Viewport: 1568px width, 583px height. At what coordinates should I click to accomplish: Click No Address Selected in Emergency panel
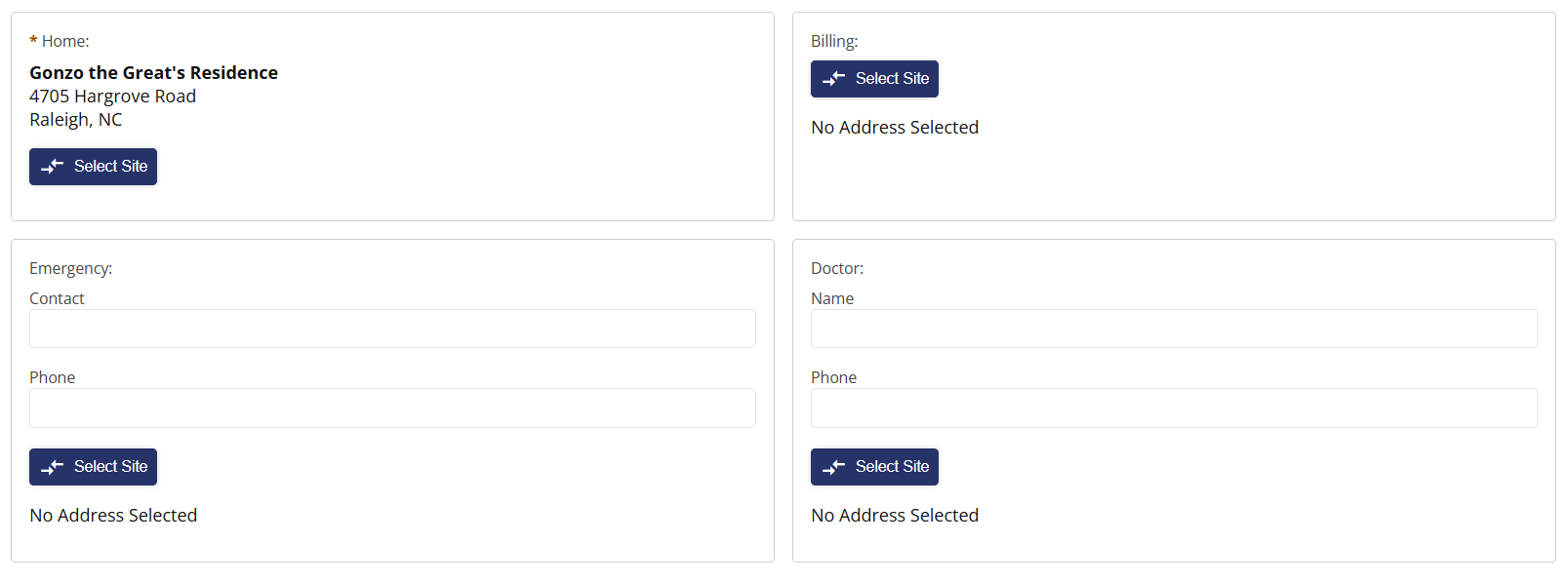(x=113, y=516)
